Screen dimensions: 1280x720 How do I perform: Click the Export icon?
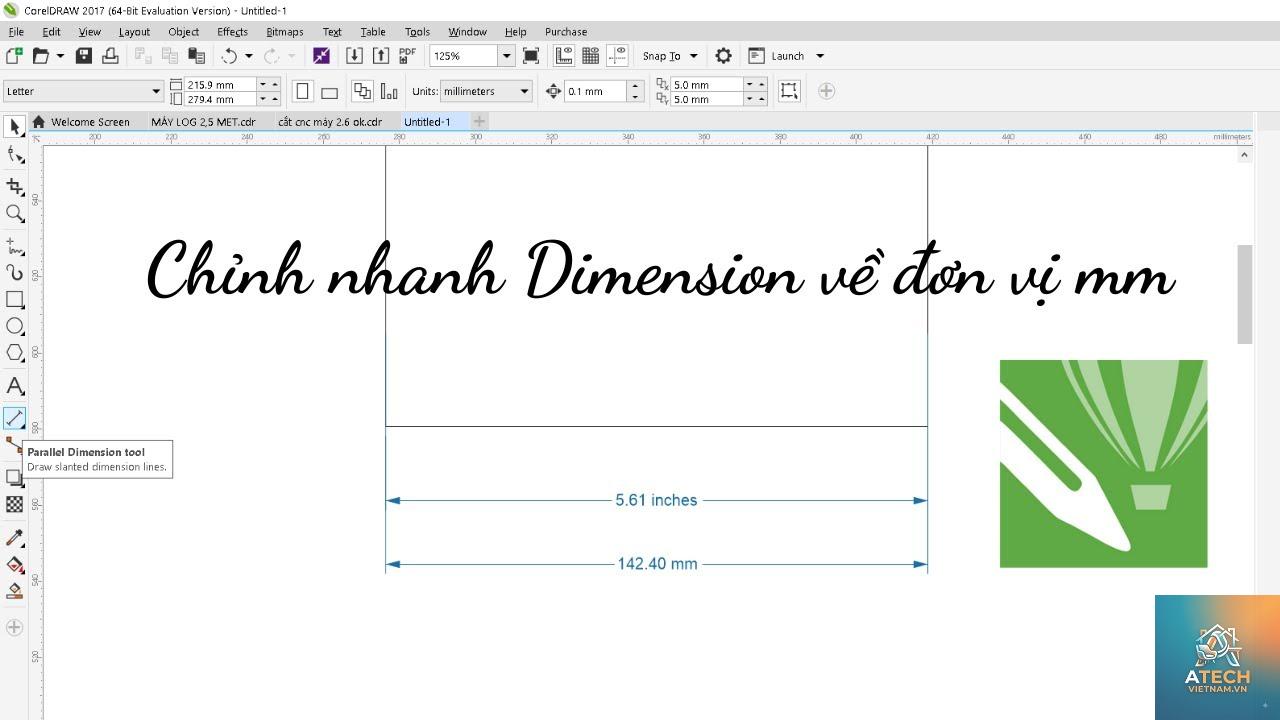pyautogui.click(x=381, y=56)
